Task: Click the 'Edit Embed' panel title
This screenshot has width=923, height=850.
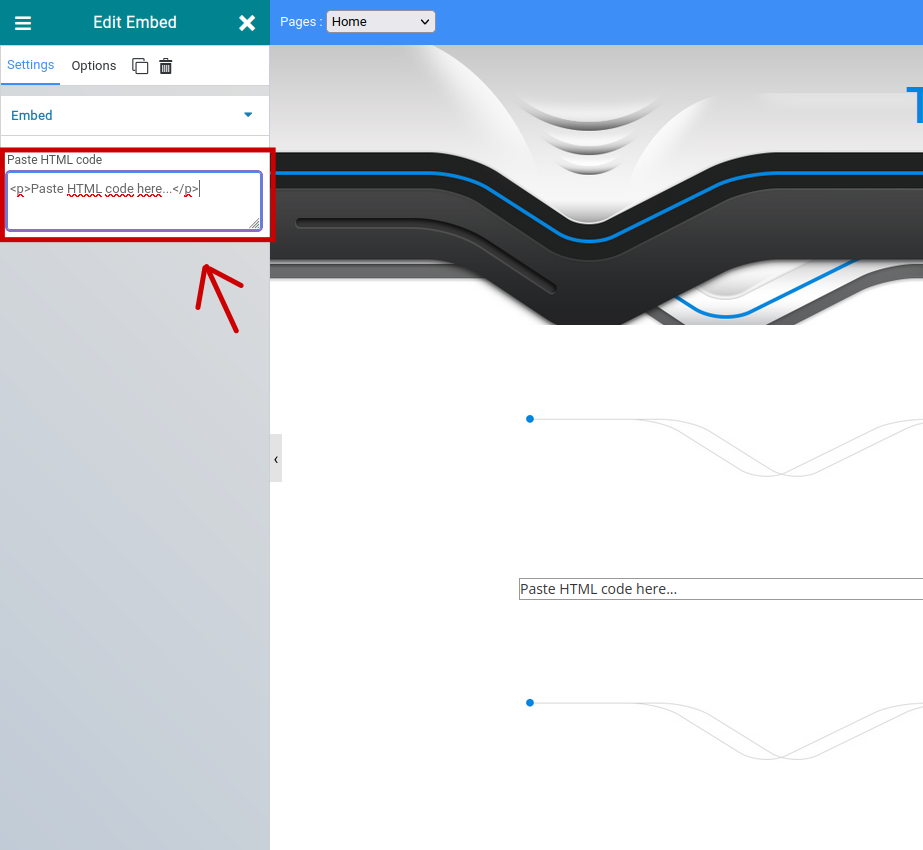Action: pos(135,23)
